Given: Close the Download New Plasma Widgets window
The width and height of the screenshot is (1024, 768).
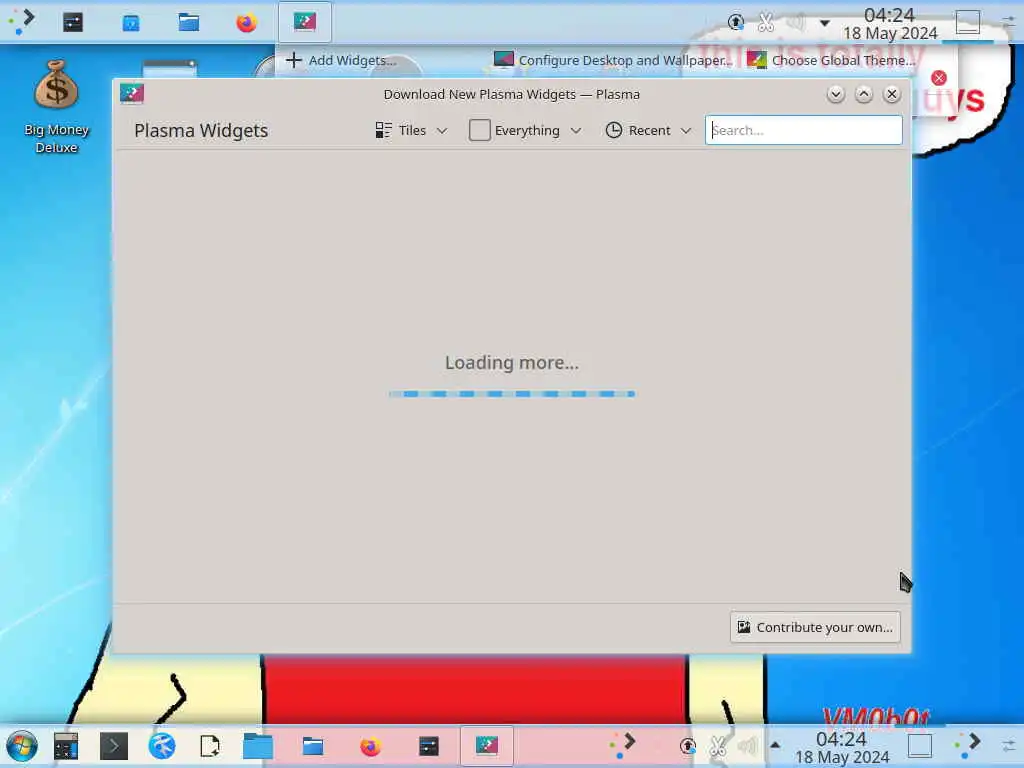Looking at the screenshot, I should pos(891,94).
